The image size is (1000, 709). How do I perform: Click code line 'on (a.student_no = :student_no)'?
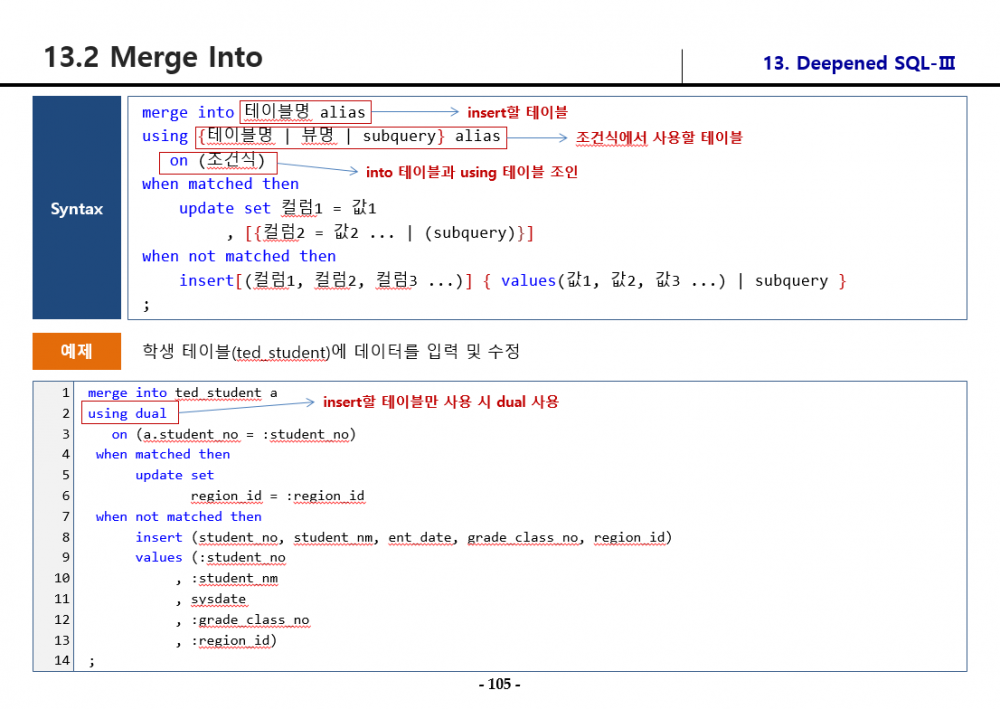(x=233, y=434)
